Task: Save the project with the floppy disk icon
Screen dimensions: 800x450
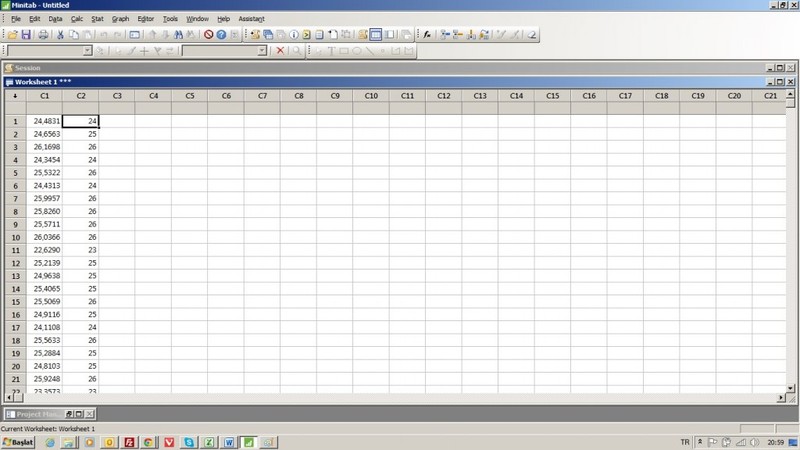Action: coord(25,34)
